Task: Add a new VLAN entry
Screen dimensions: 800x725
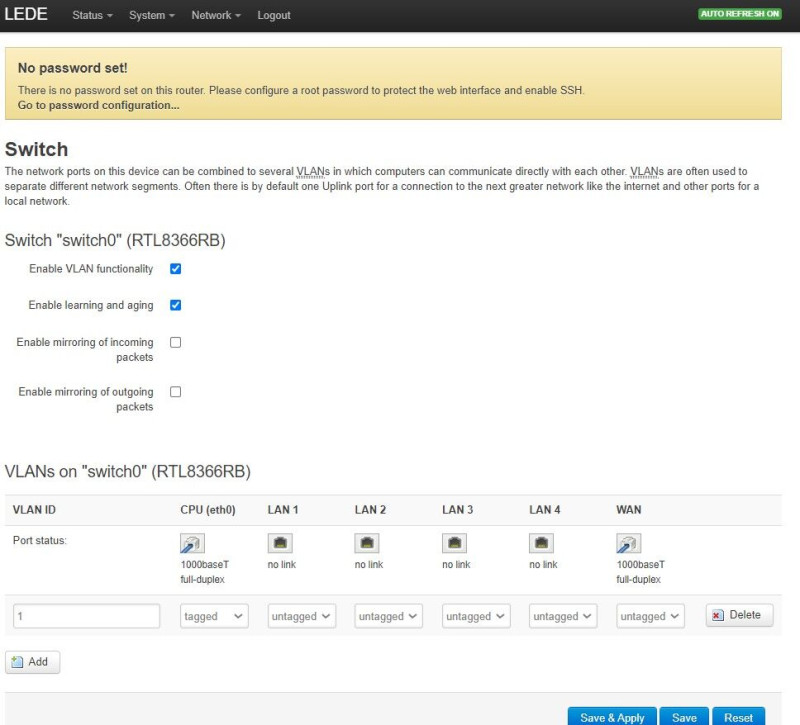Action: click(32, 662)
